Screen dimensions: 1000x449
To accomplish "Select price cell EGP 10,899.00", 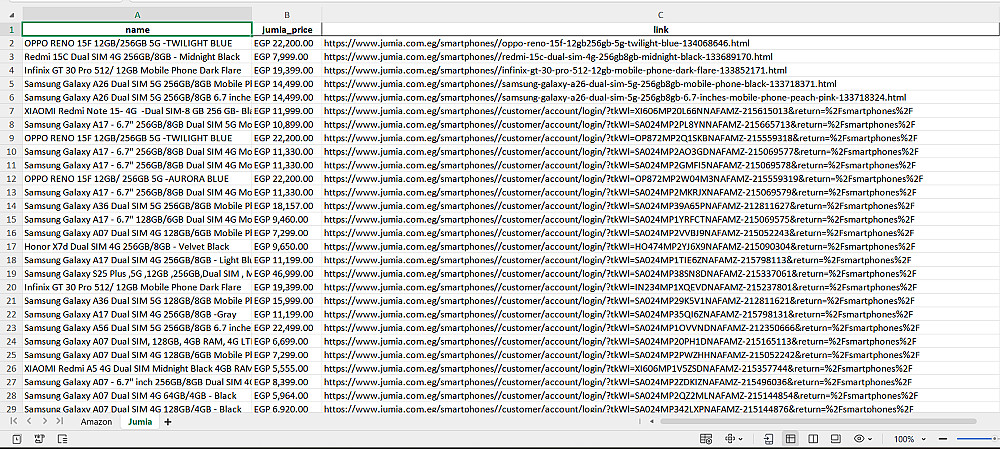I will (287, 124).
